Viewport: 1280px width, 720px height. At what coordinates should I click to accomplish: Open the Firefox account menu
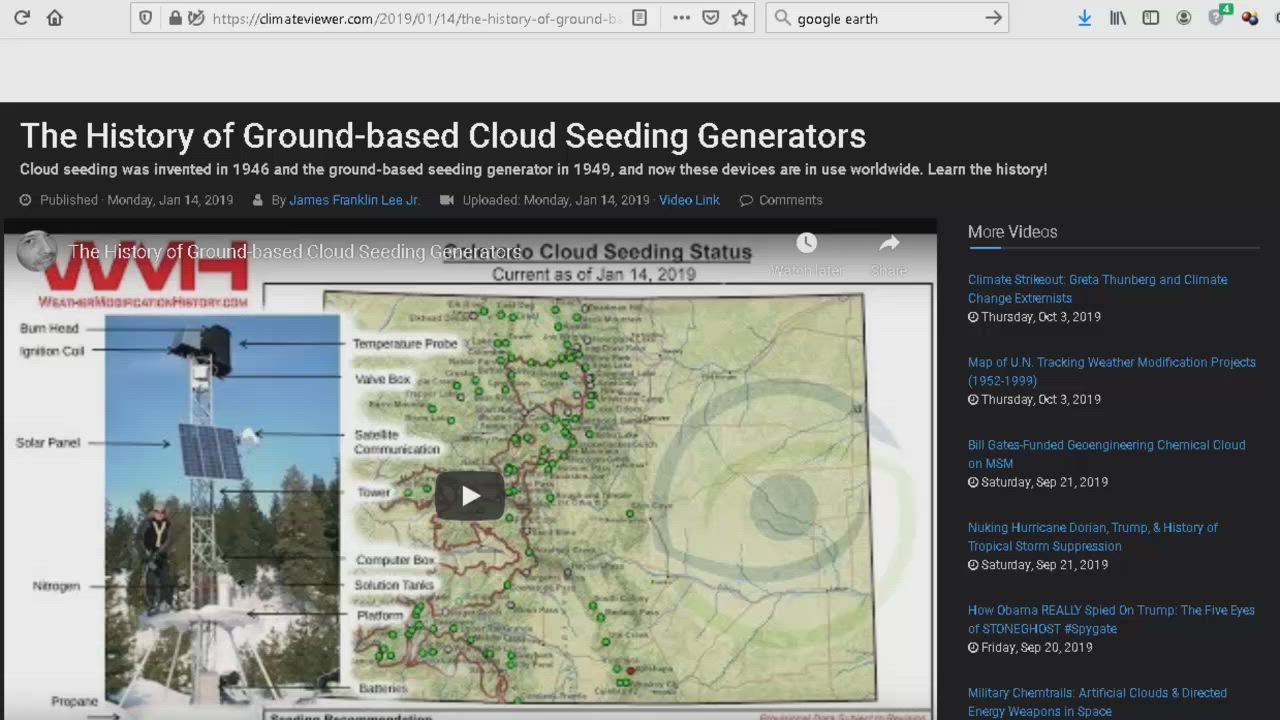1184,18
